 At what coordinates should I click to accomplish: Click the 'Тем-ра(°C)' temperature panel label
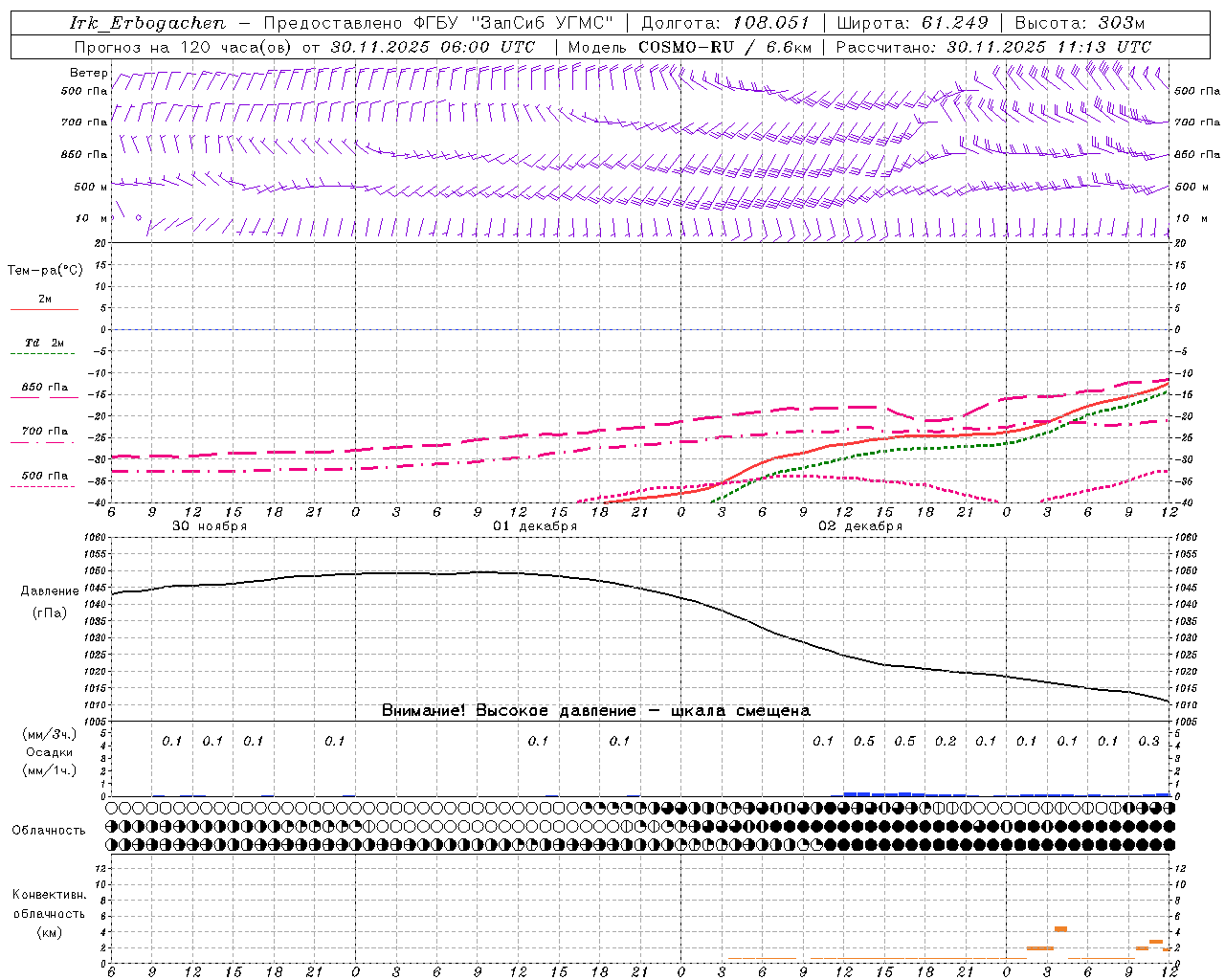pyautogui.click(x=45, y=271)
